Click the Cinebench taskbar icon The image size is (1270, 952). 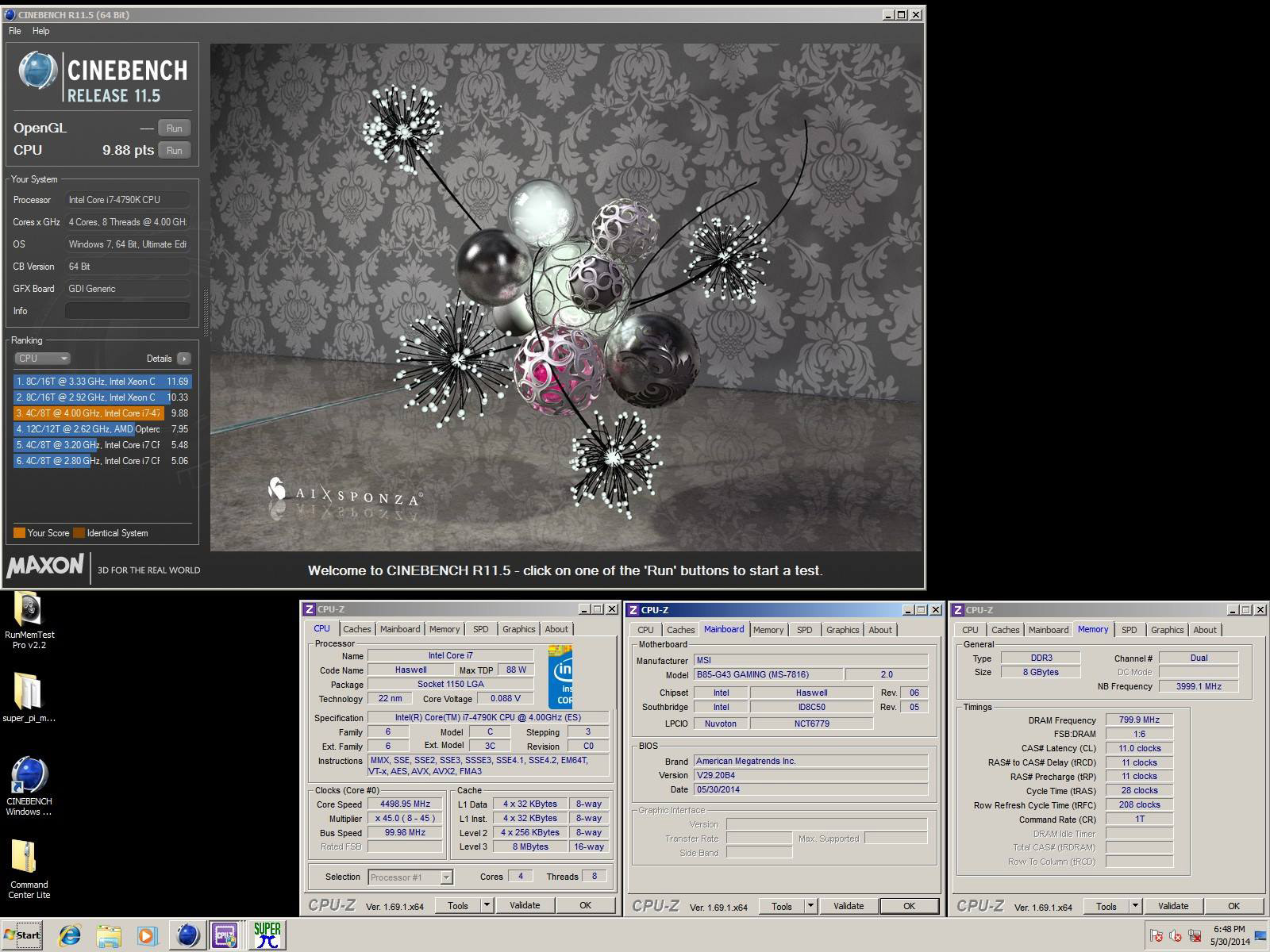tap(187, 935)
